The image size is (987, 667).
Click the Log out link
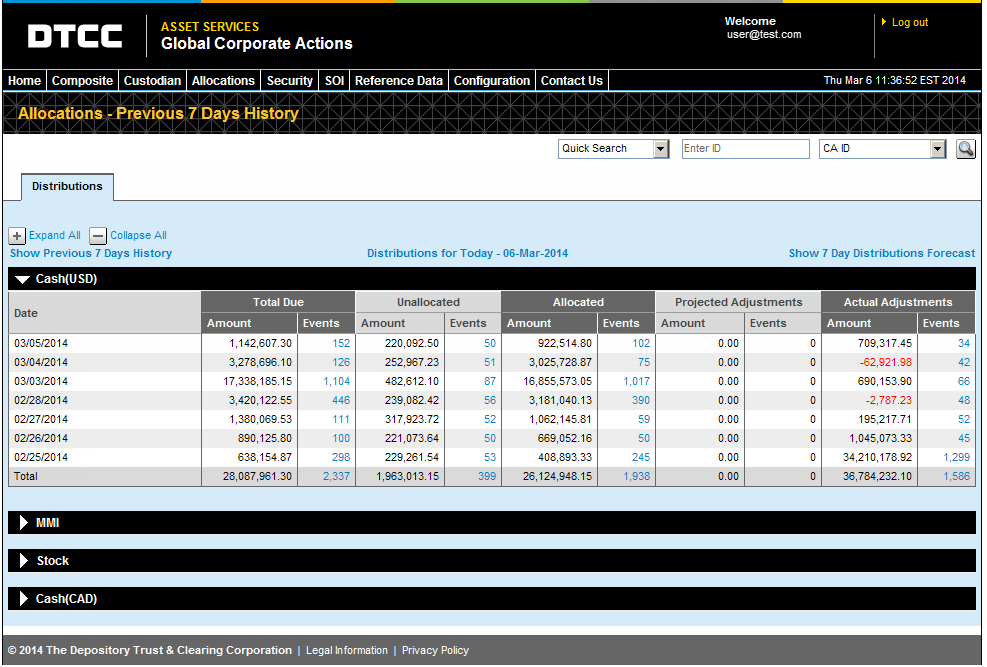click(x=909, y=22)
